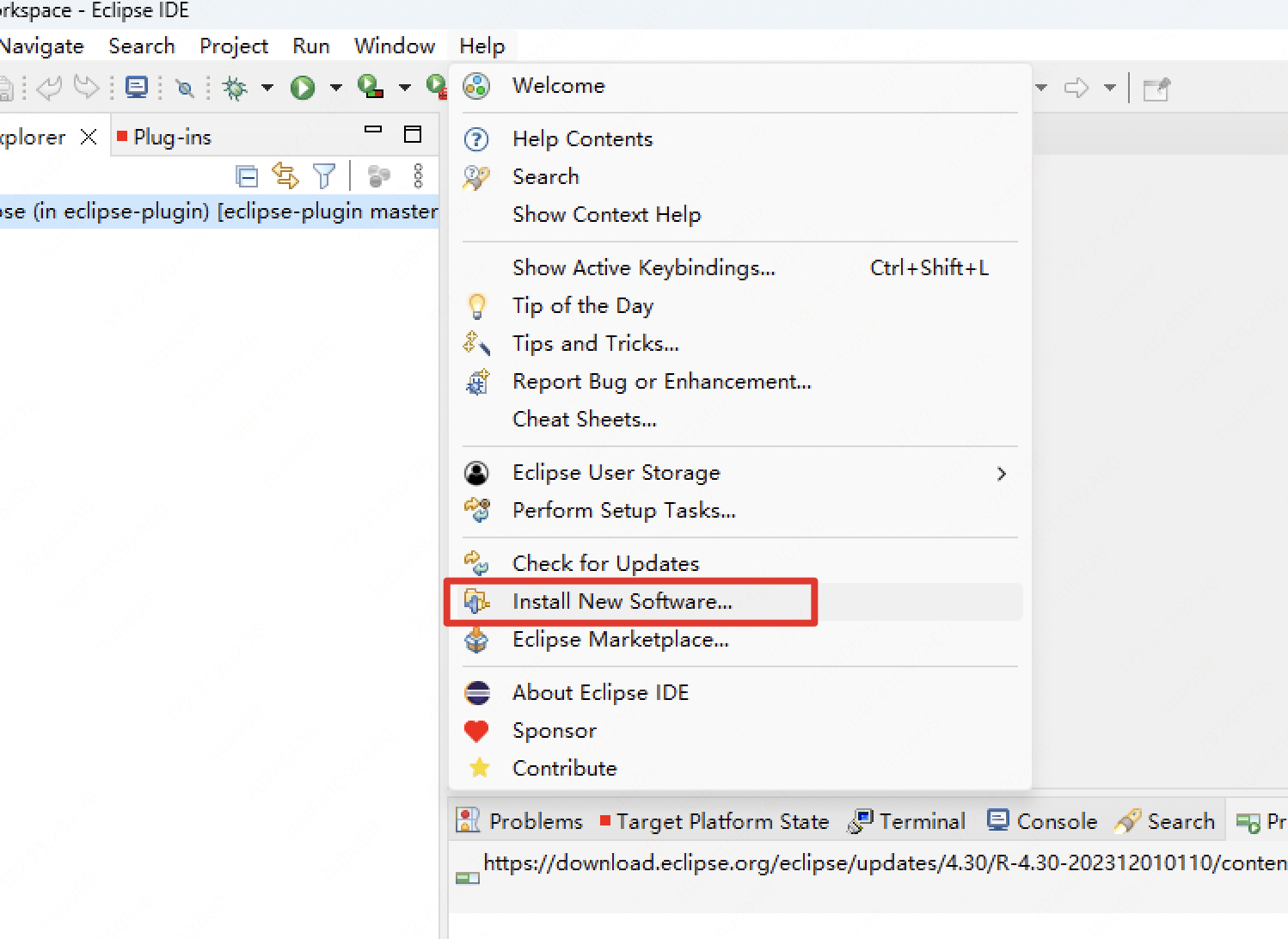Open Eclipse Marketplace...

(739, 640)
